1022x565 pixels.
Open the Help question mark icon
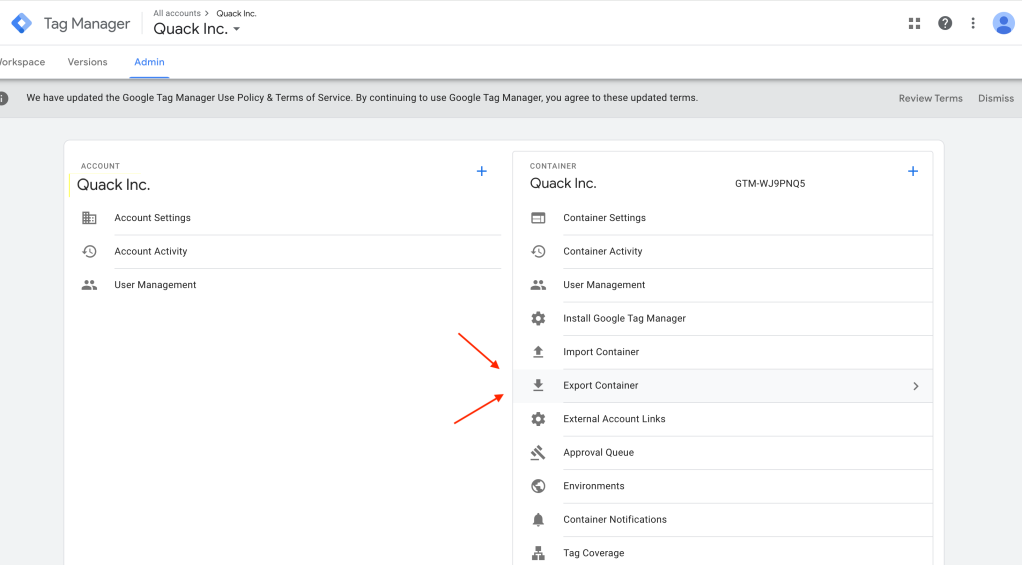pyautogui.click(x=945, y=23)
